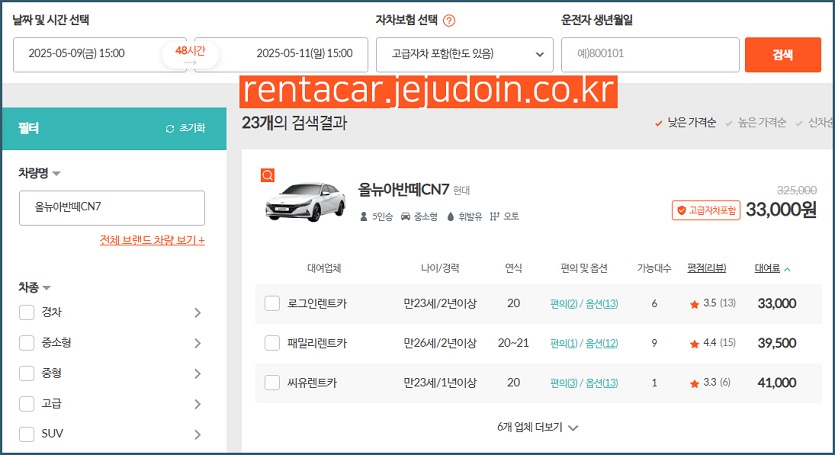Enable the 경차 vehicle type filter
This screenshot has width=835, height=455.
coord(27,312)
